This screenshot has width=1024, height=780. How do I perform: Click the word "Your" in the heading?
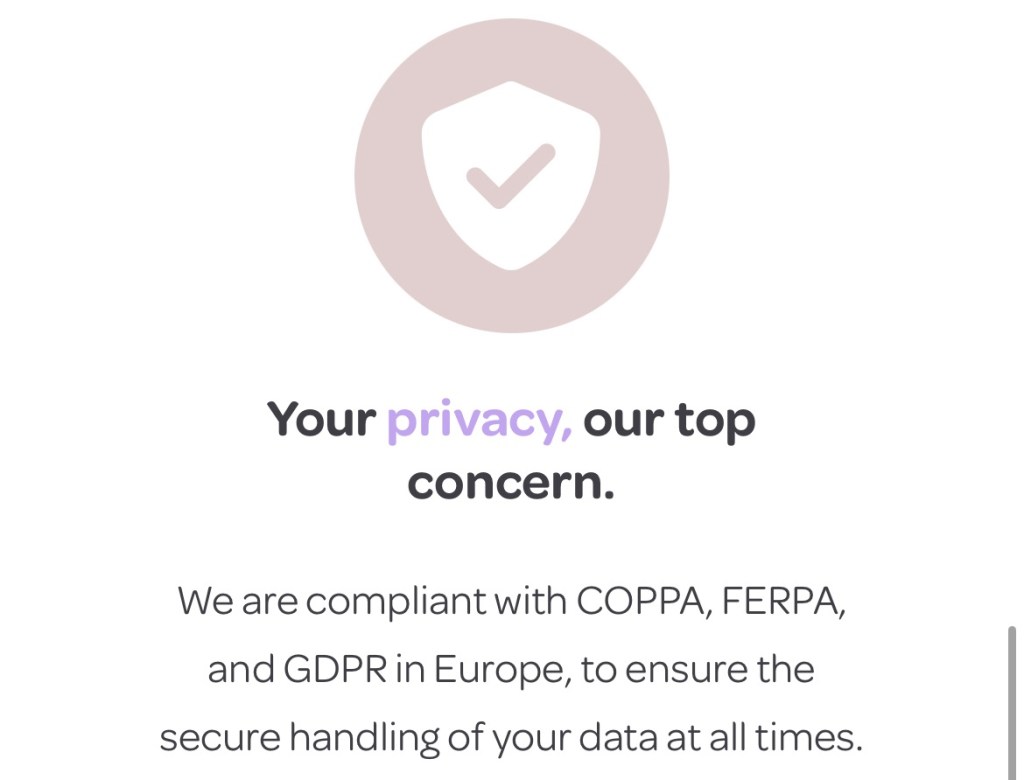point(321,420)
